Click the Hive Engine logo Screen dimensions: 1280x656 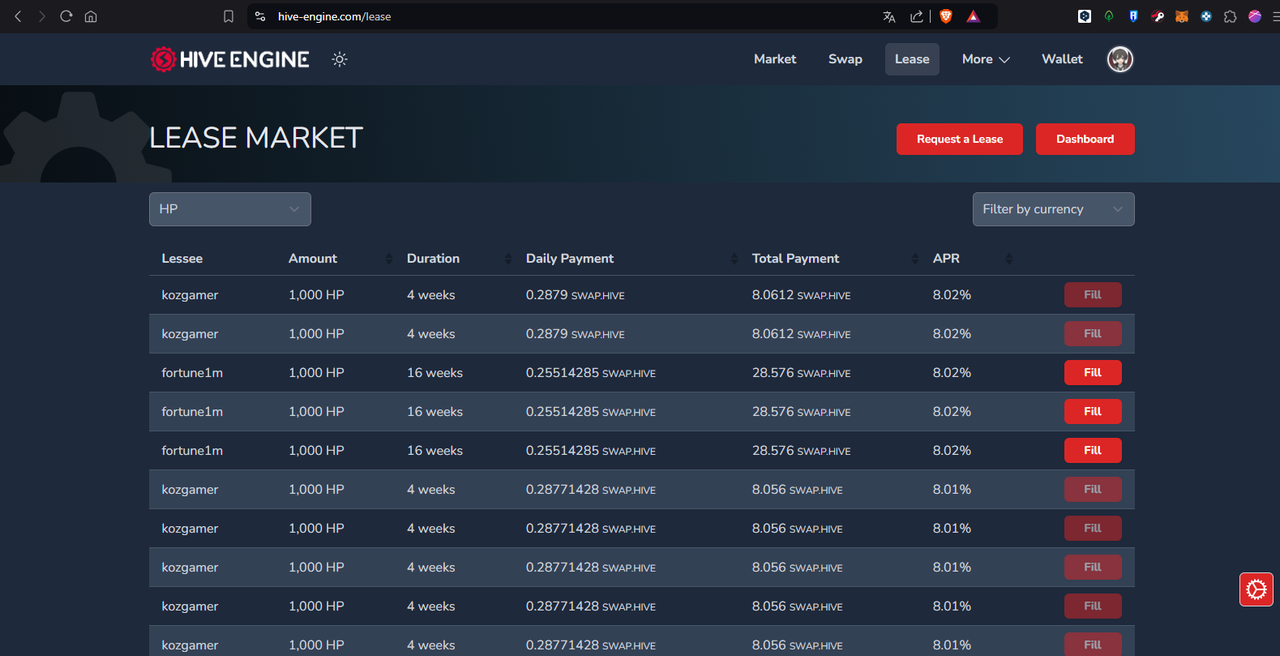230,60
